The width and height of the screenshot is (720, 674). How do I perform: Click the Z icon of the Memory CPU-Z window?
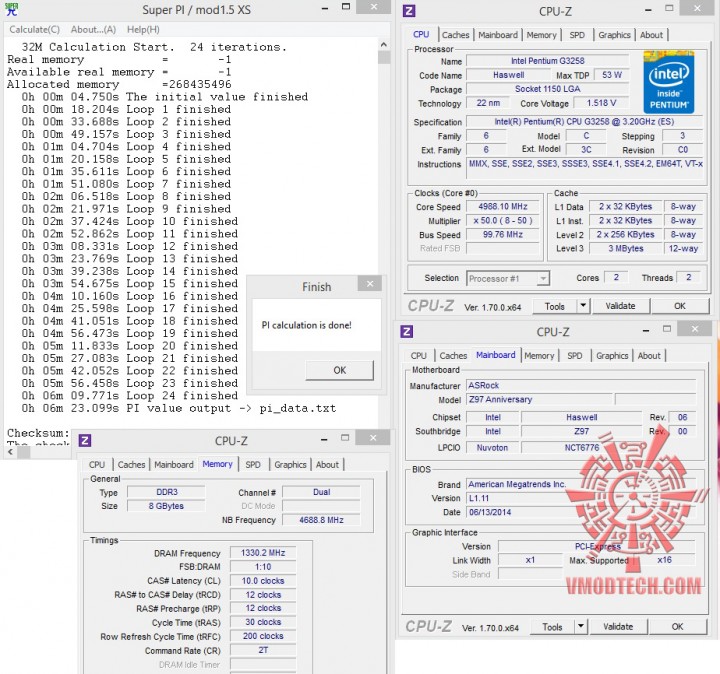(x=84, y=441)
